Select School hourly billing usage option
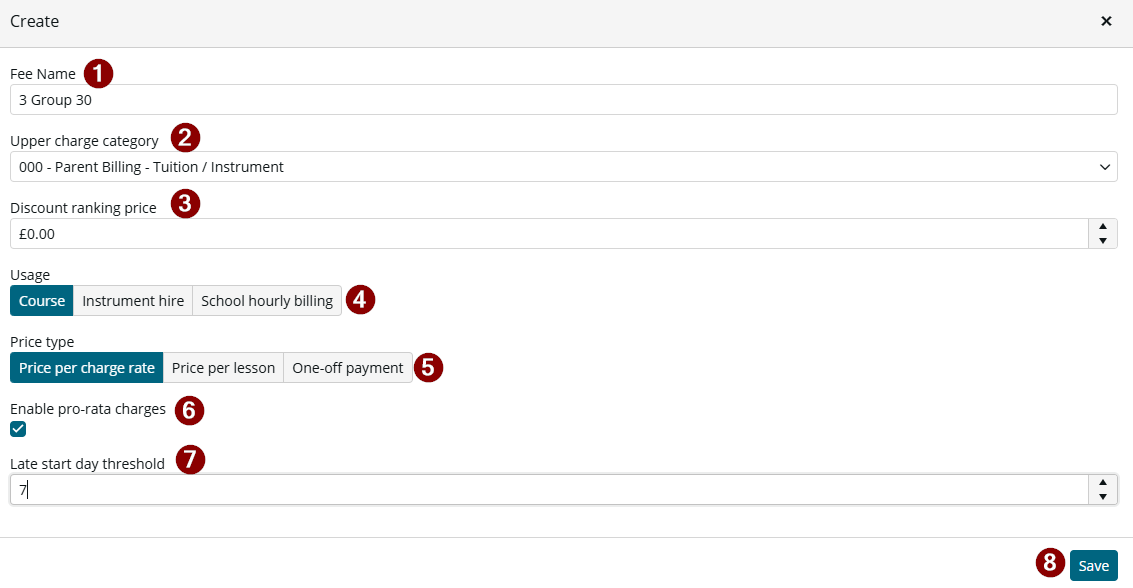The image size is (1133, 588). pyautogui.click(x=267, y=301)
